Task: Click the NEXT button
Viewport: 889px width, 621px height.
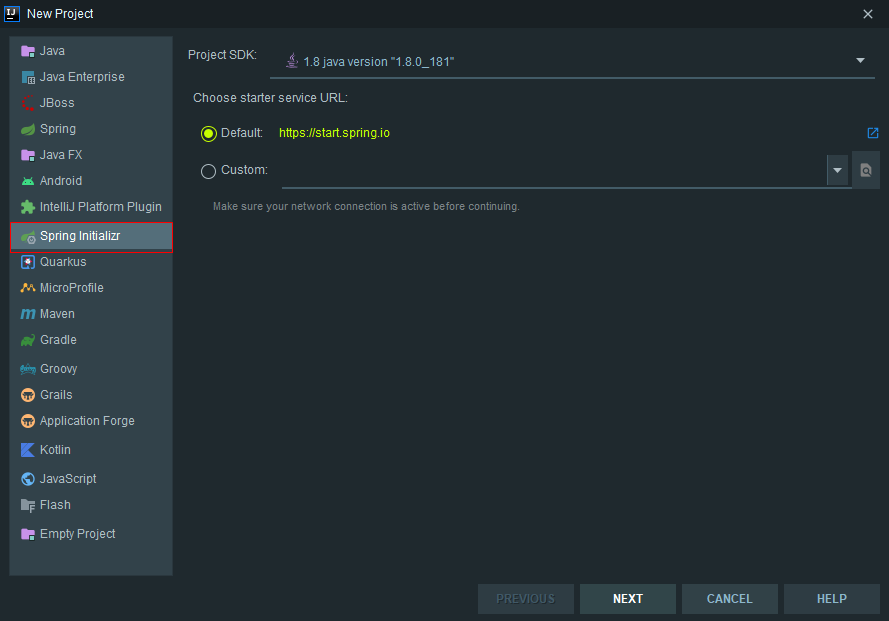Action: tap(628, 599)
